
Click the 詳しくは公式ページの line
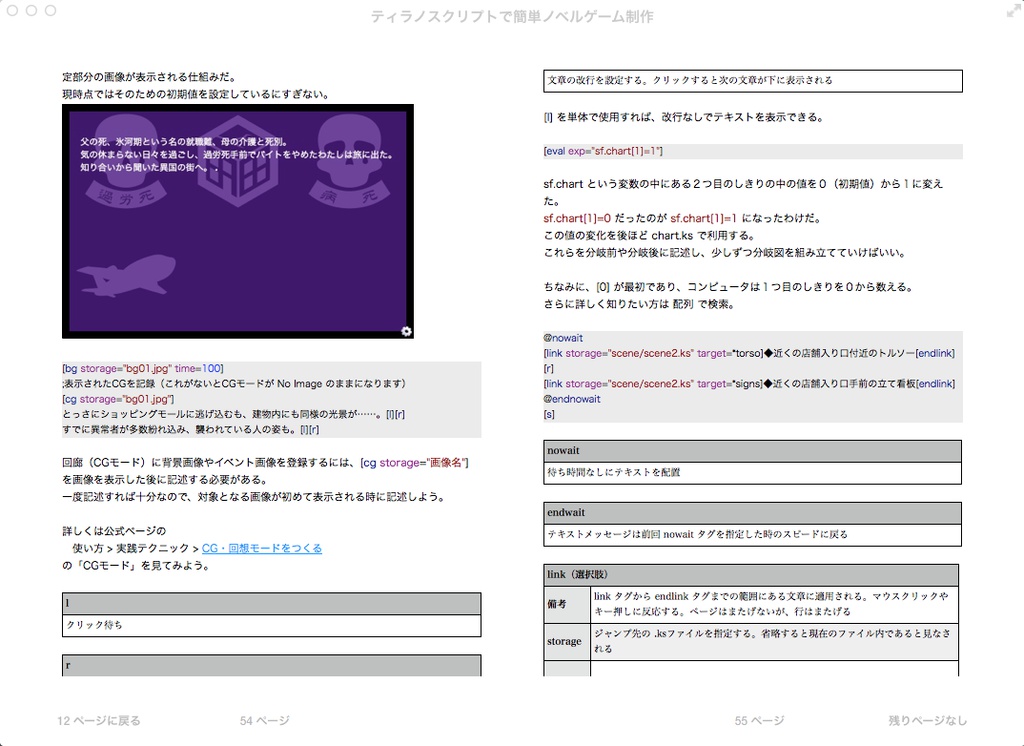point(114,530)
